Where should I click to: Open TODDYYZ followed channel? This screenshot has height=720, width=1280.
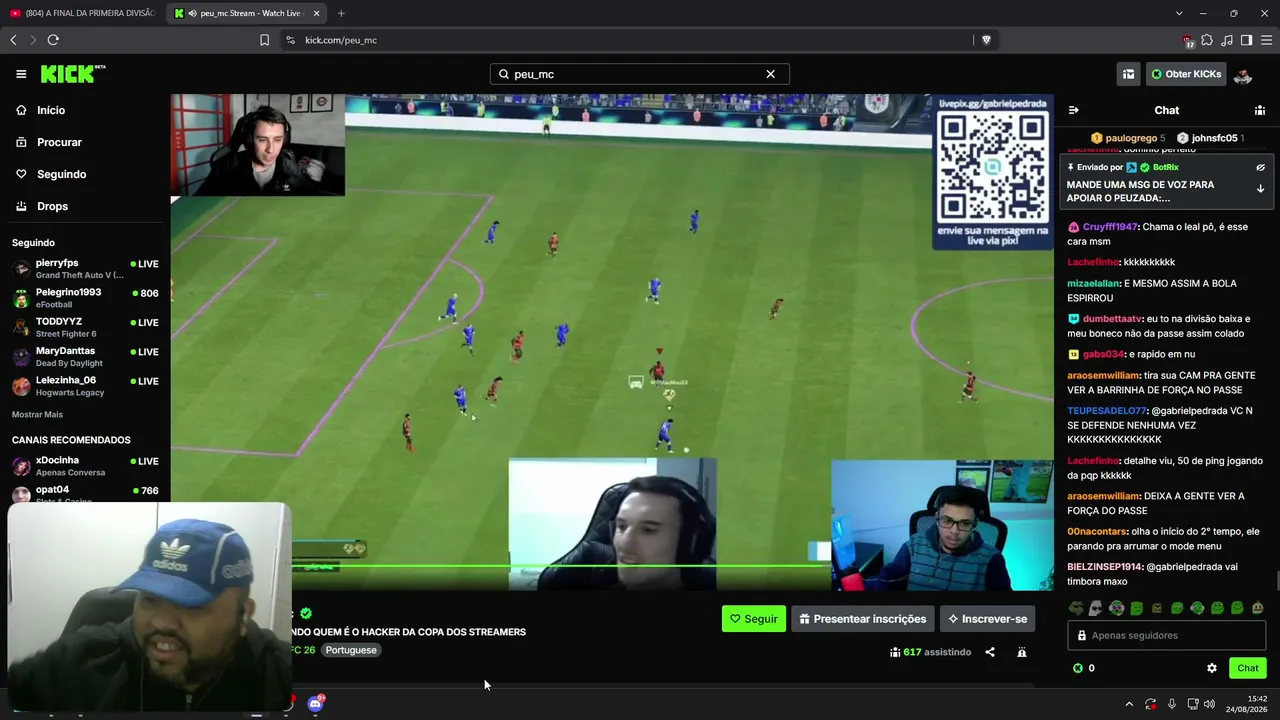pyautogui.click(x=85, y=328)
